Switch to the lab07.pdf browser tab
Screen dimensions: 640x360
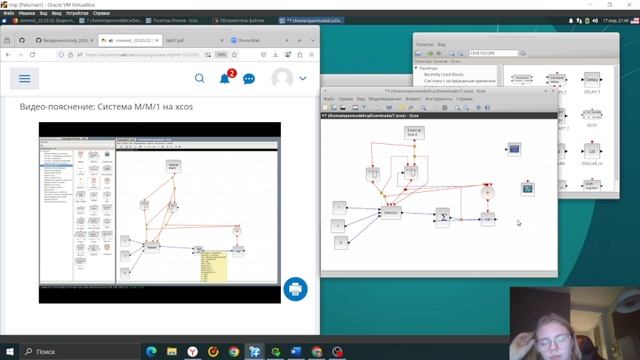[x=194, y=40]
